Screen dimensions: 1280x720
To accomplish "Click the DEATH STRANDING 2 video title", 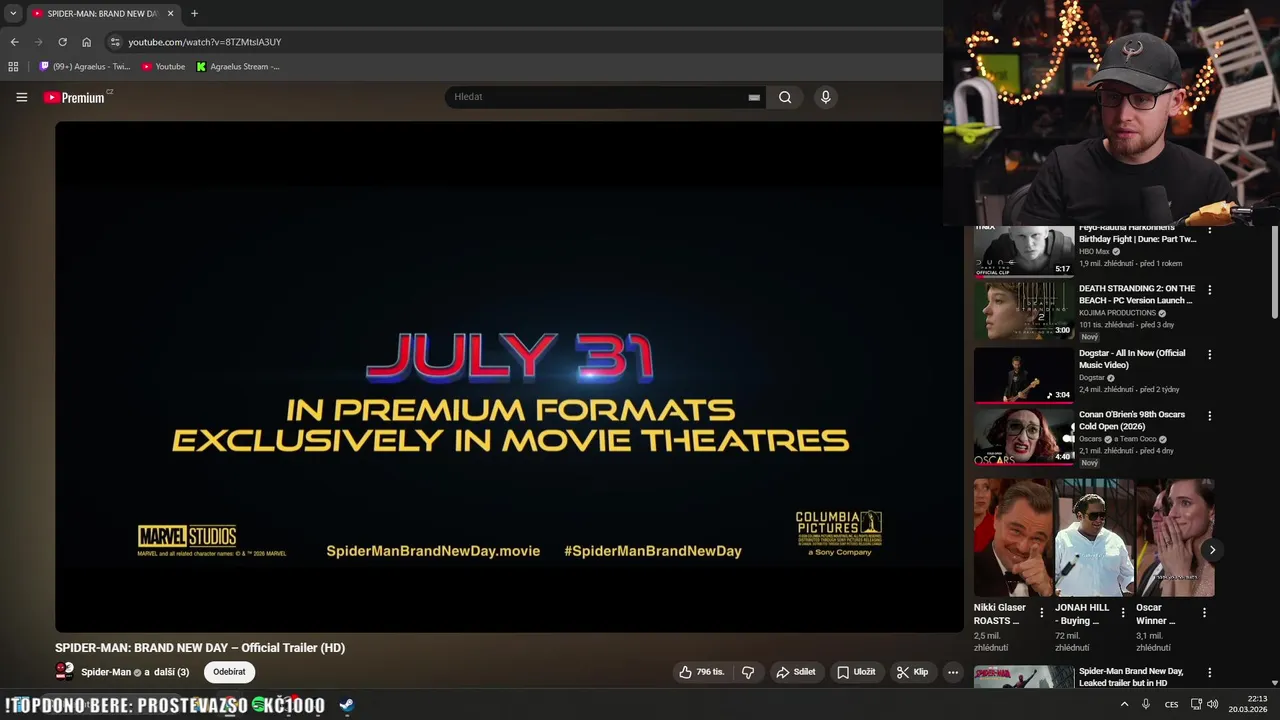I will (x=1137, y=294).
